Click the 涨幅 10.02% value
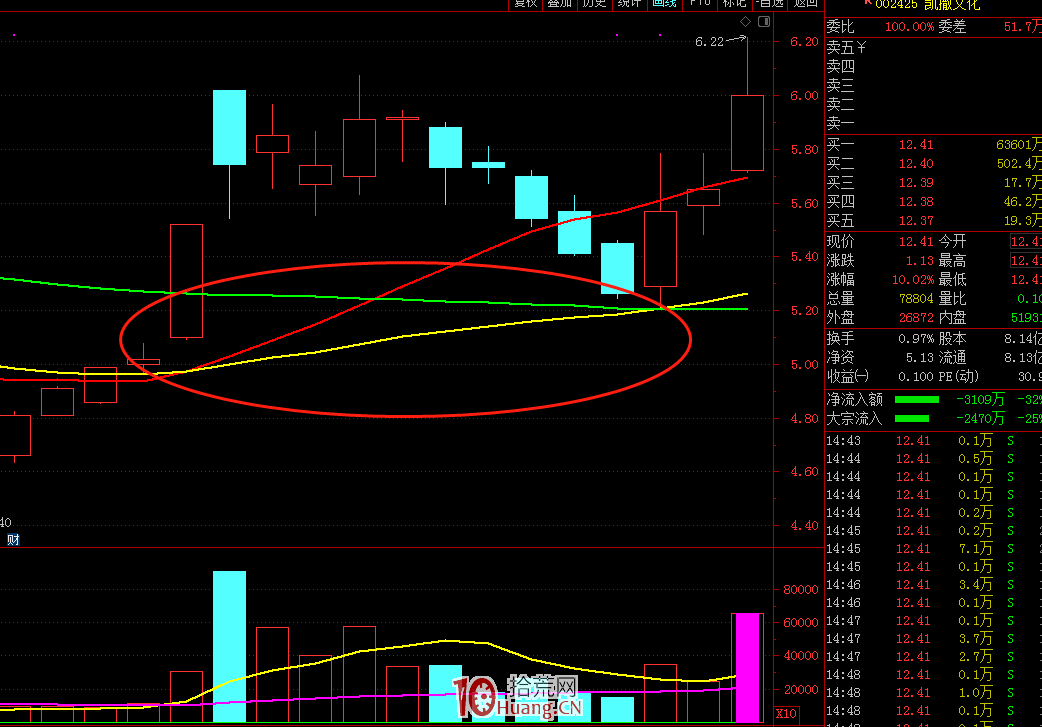 (912, 280)
